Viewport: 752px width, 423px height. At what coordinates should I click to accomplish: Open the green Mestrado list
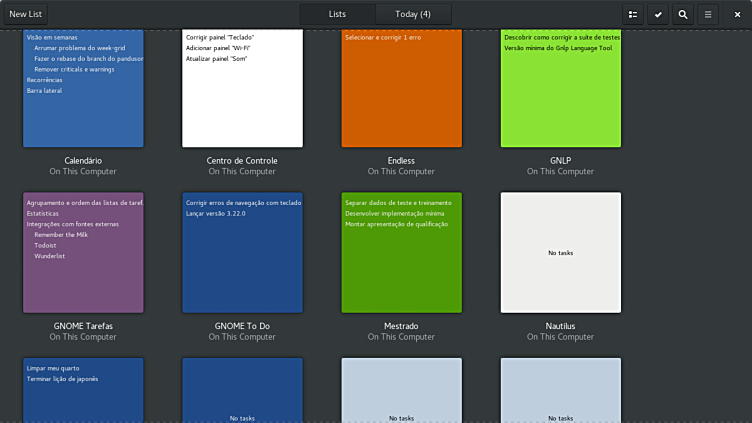click(x=401, y=253)
